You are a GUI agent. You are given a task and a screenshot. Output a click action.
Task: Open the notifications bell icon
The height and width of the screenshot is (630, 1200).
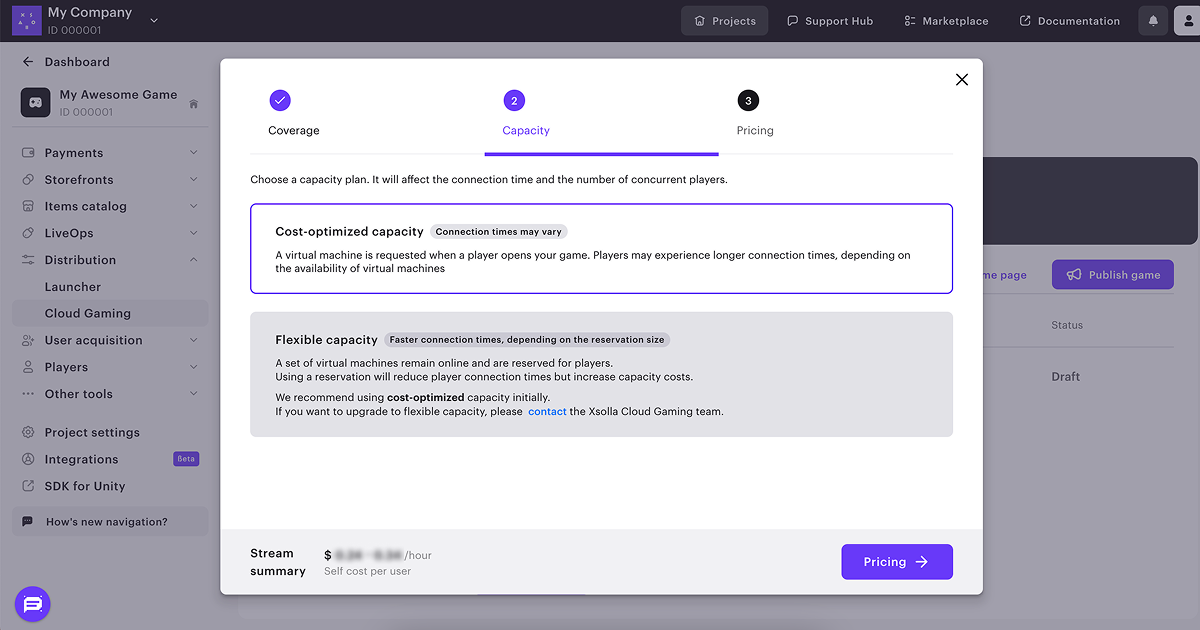1153,21
